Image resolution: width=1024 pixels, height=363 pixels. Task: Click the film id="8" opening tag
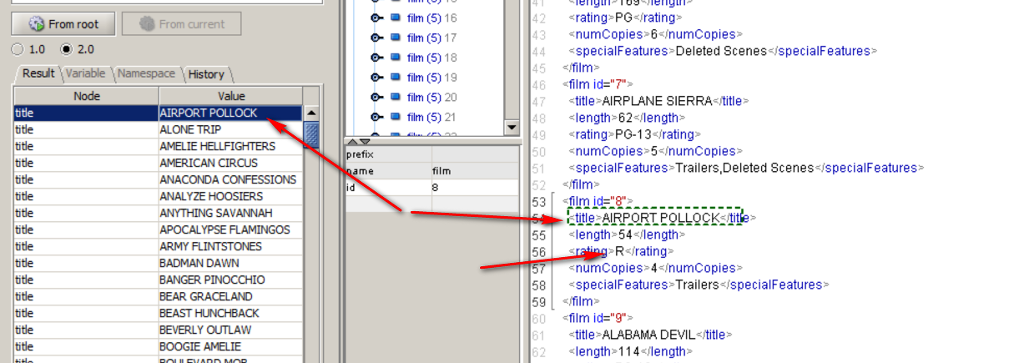tap(597, 200)
